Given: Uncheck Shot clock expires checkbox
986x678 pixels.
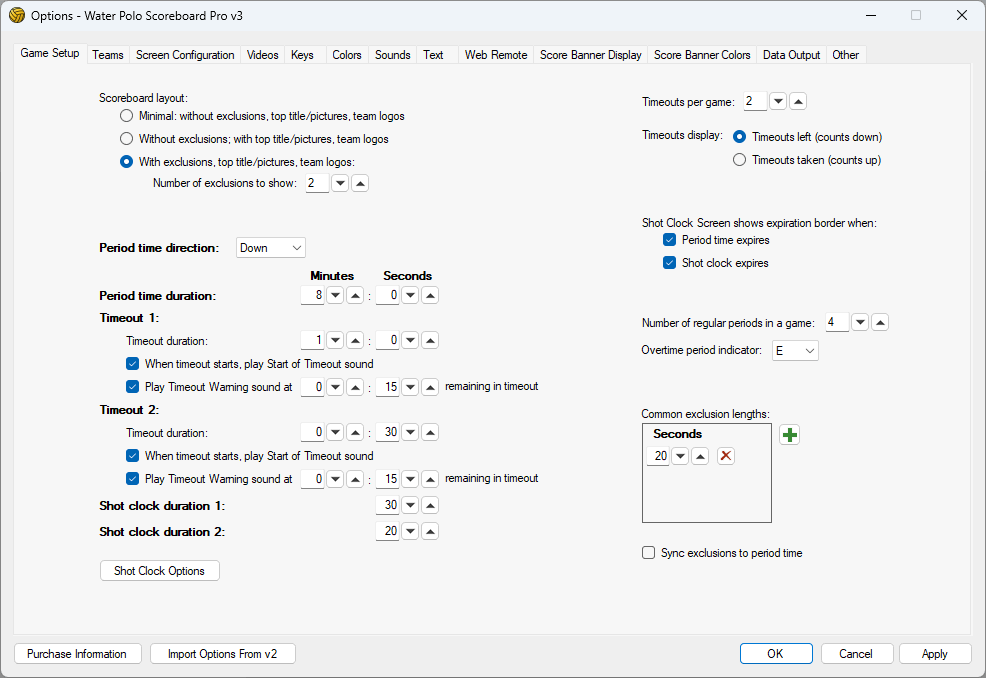Looking at the screenshot, I should [x=670, y=263].
